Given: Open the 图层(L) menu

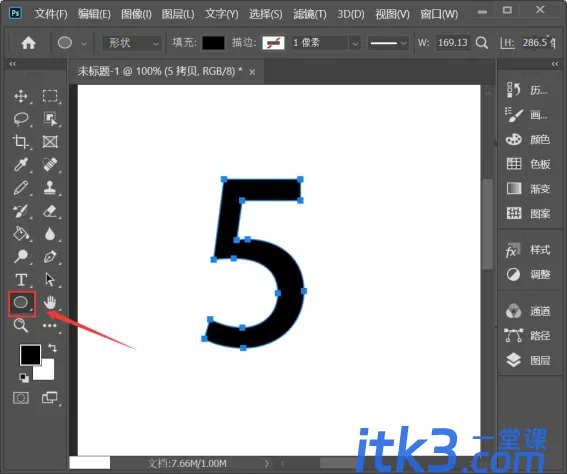Looking at the screenshot, I should click(178, 14).
